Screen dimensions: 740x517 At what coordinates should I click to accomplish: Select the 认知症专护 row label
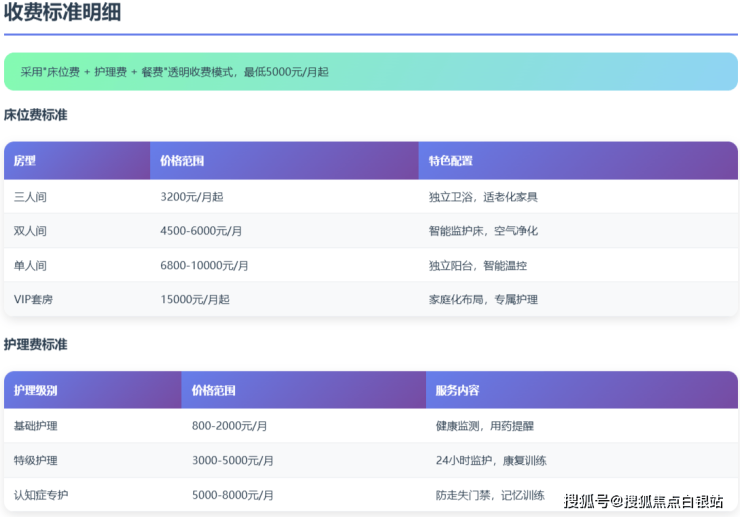click(41, 495)
